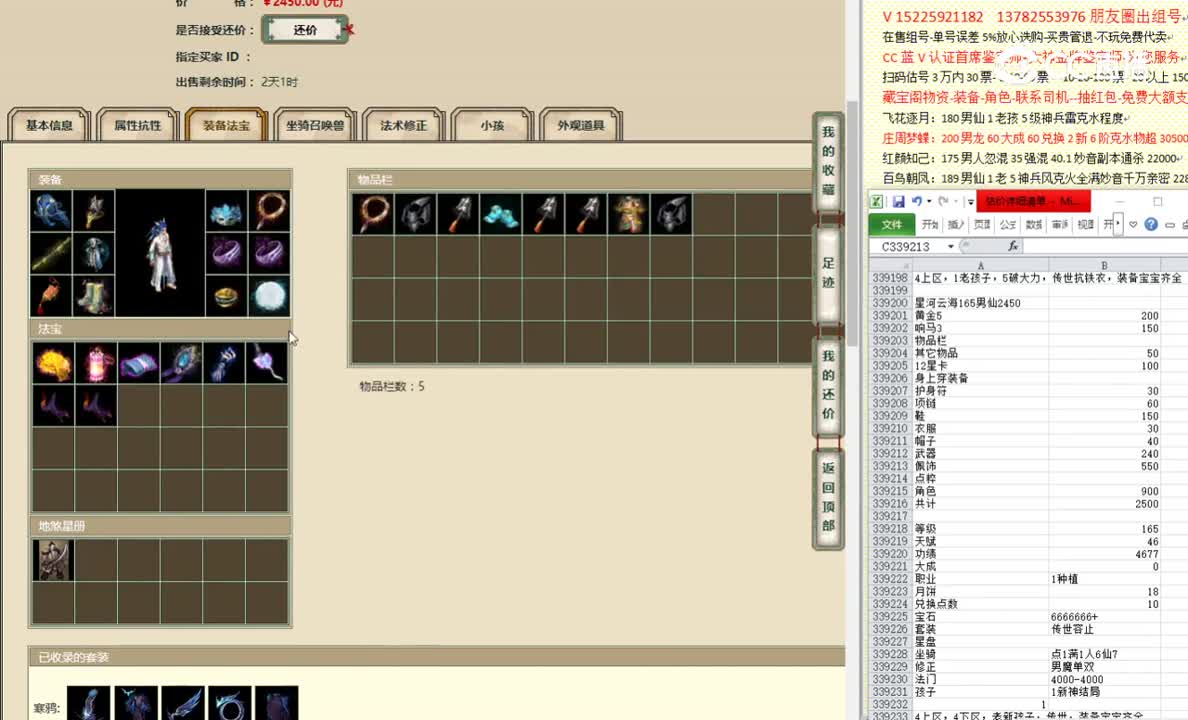Switch to the 坐骑召唤兽 tab
1188x720 pixels.
[316, 125]
